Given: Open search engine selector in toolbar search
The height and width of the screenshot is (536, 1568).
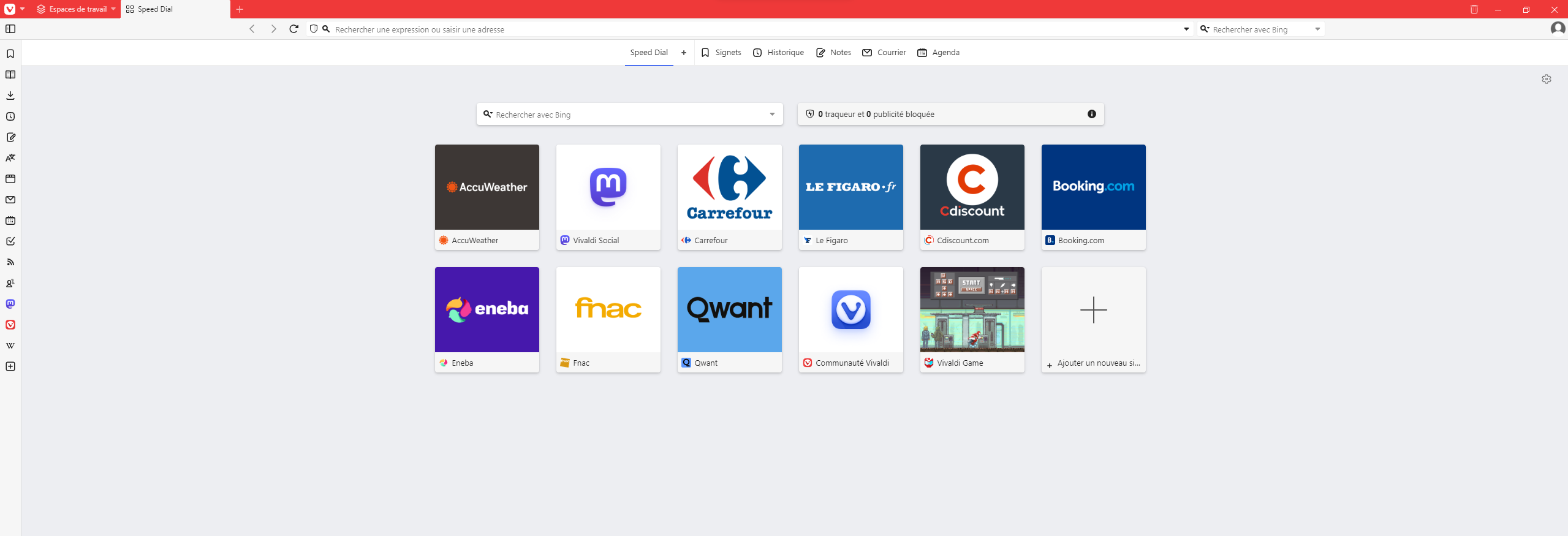Looking at the screenshot, I should coord(1205,29).
